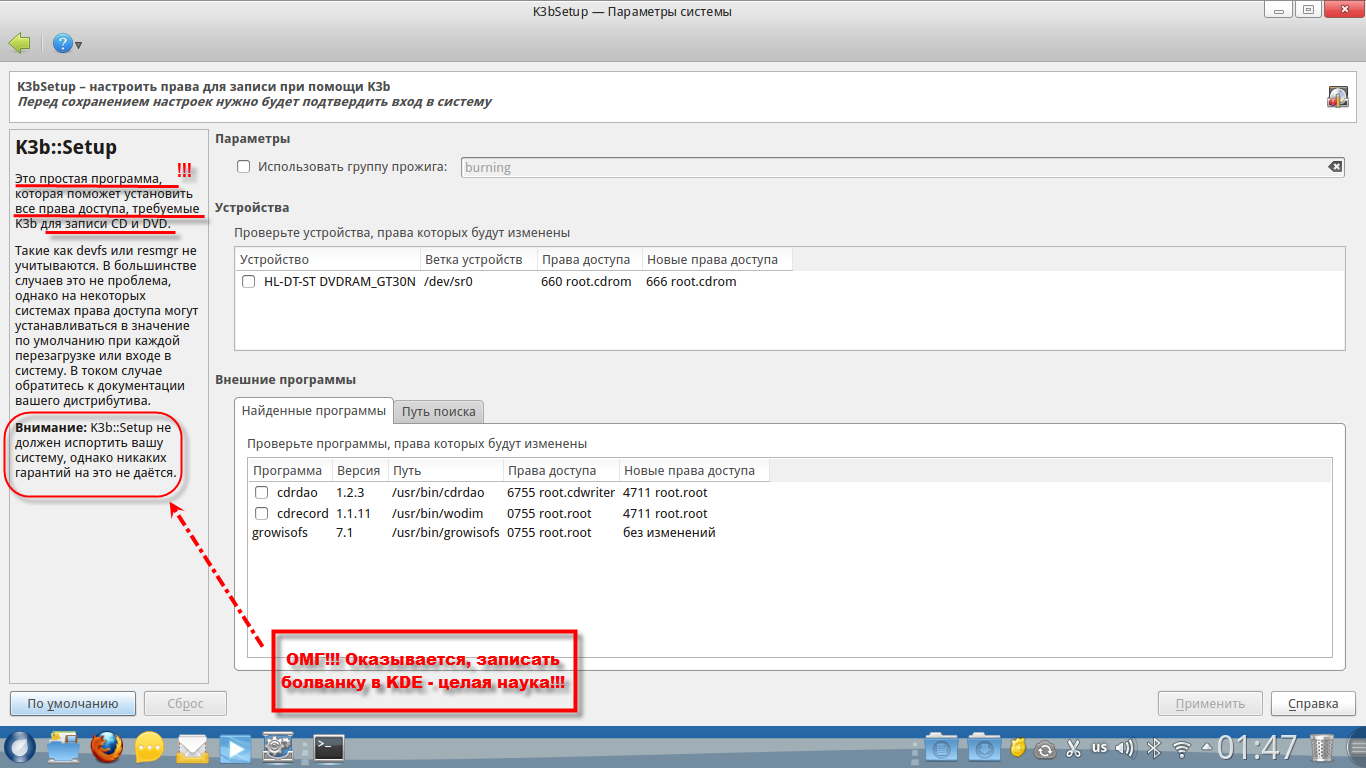This screenshot has height=768, width=1366.
Task: Switch to the Найденные программы tab
Action: click(x=313, y=411)
